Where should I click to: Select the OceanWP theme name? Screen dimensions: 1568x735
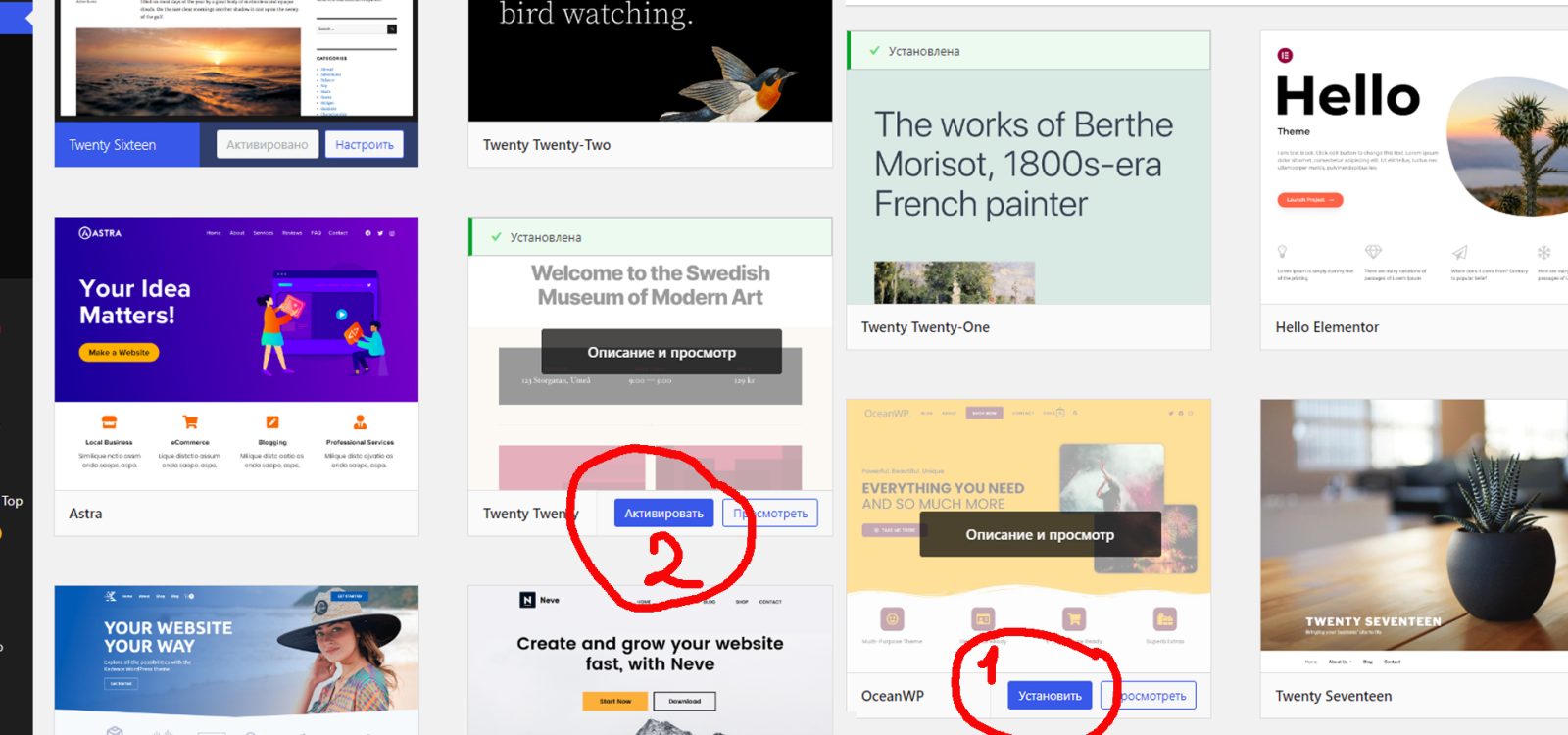(892, 696)
